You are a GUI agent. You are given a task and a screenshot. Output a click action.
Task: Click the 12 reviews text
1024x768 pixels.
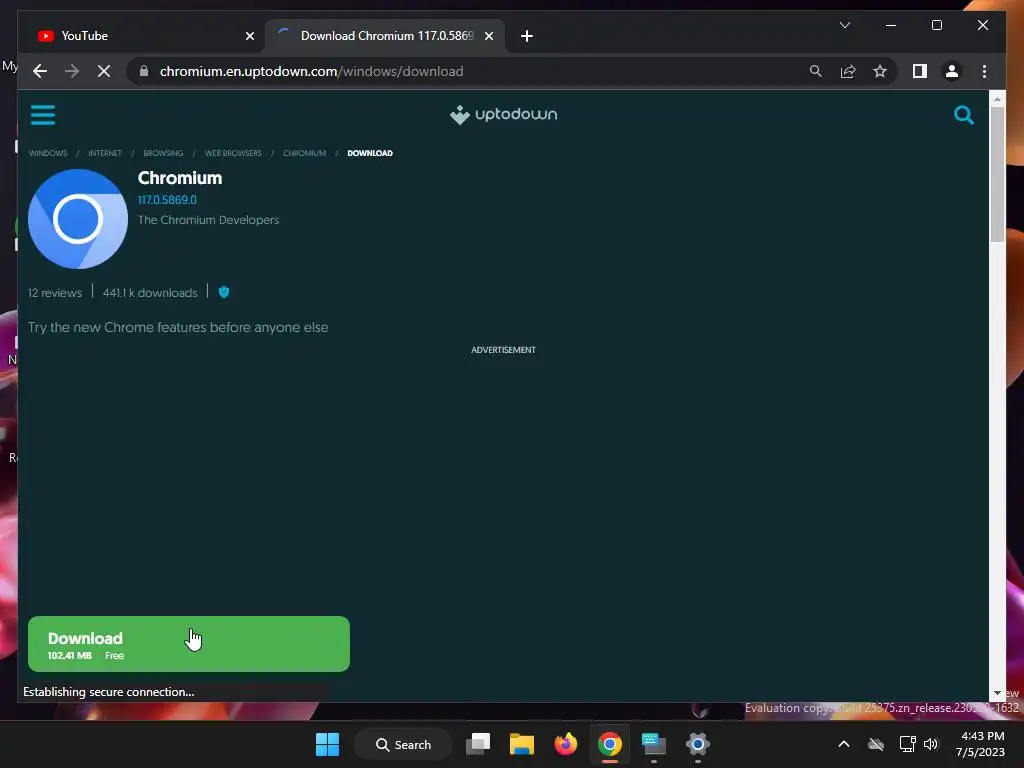click(55, 293)
